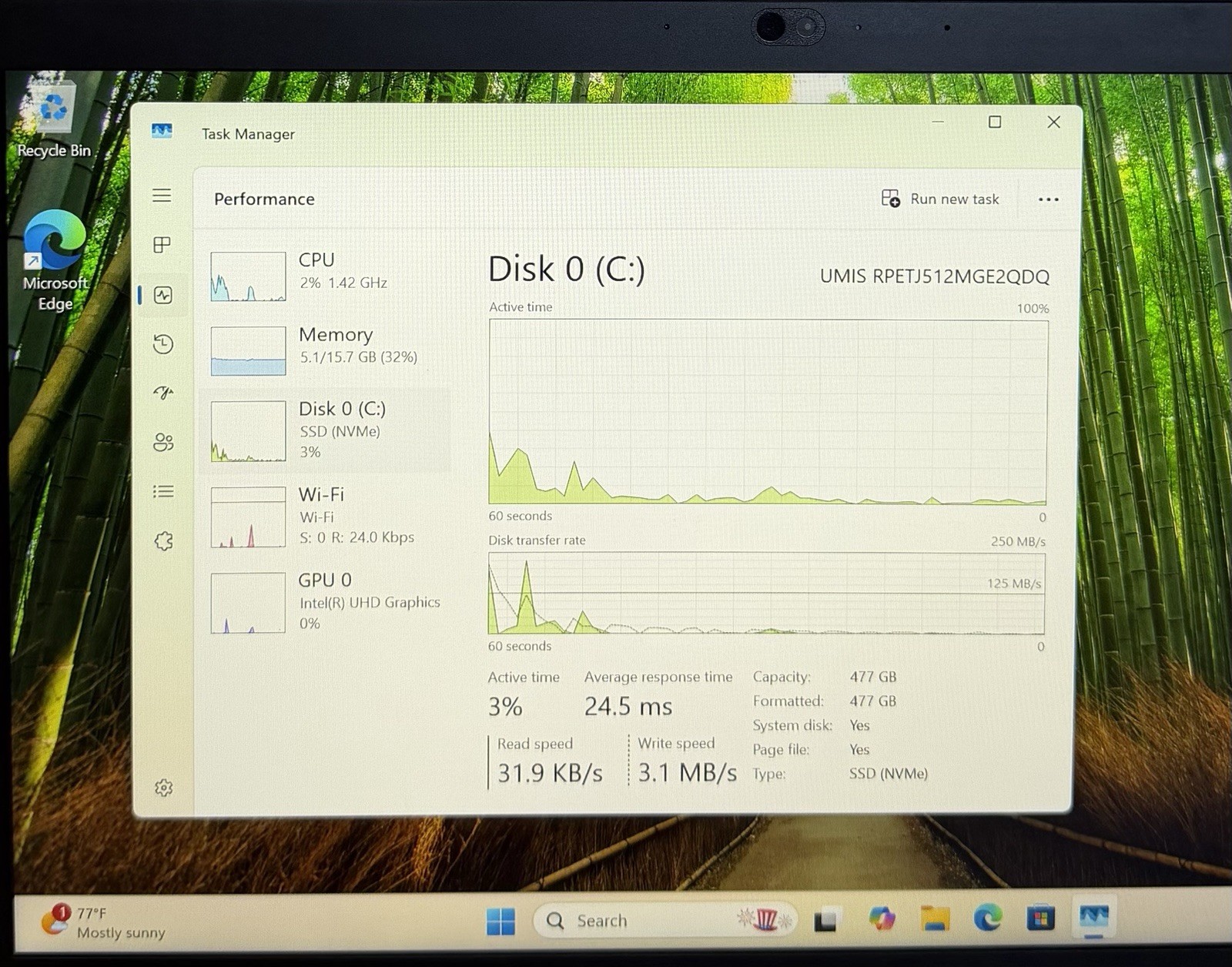Image resolution: width=1232 pixels, height=967 pixels.
Task: Open the Services page puzzle icon
Action: pyautogui.click(x=164, y=540)
